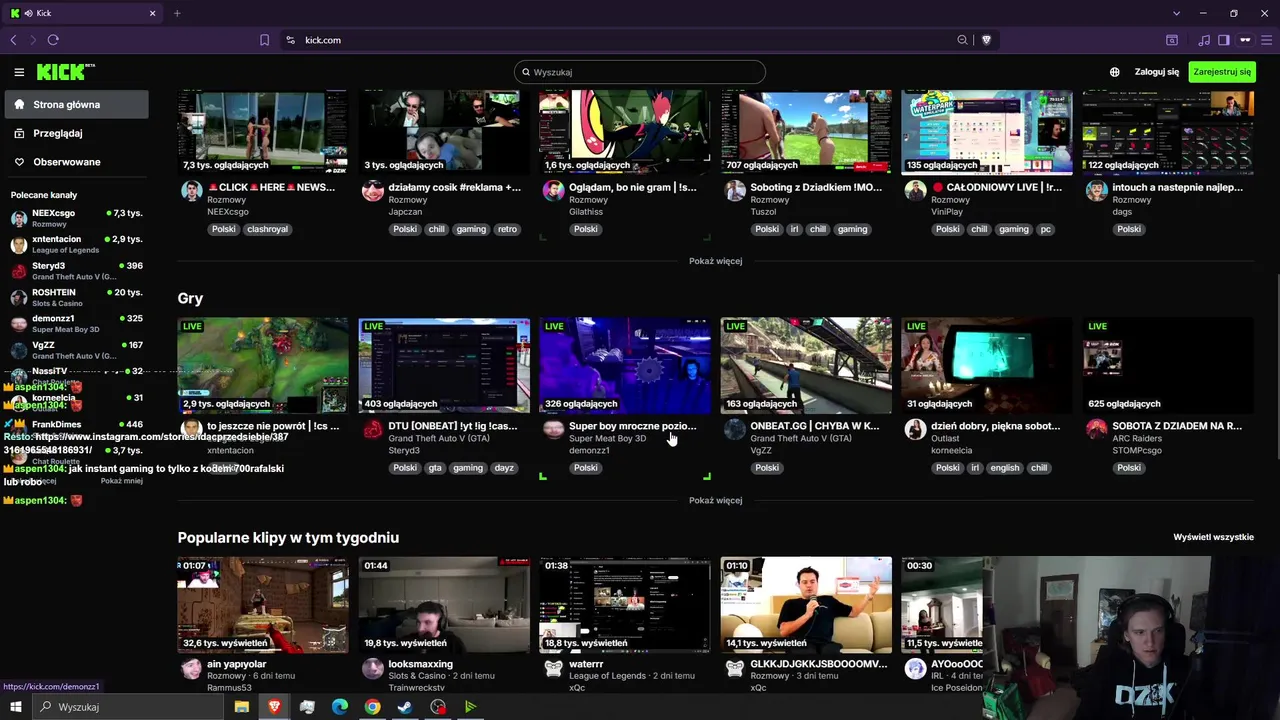The image size is (1280, 720).
Task: Focus the Wyszukaj search field on Kick
Action: tap(640, 72)
